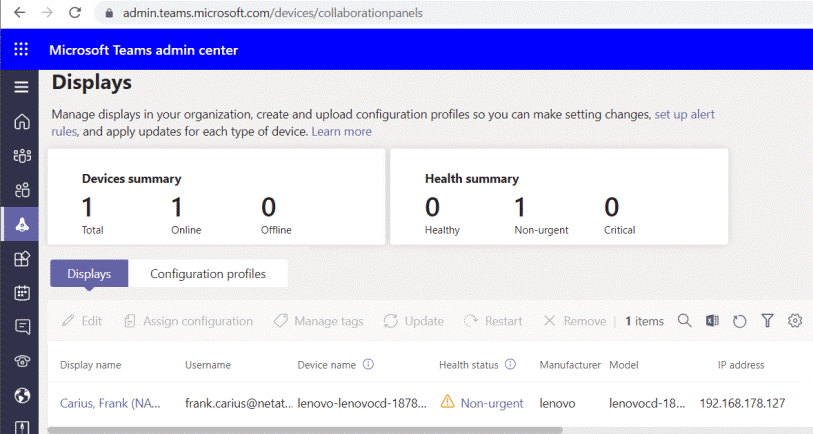Sort by Display name column header

pyautogui.click(x=90, y=365)
